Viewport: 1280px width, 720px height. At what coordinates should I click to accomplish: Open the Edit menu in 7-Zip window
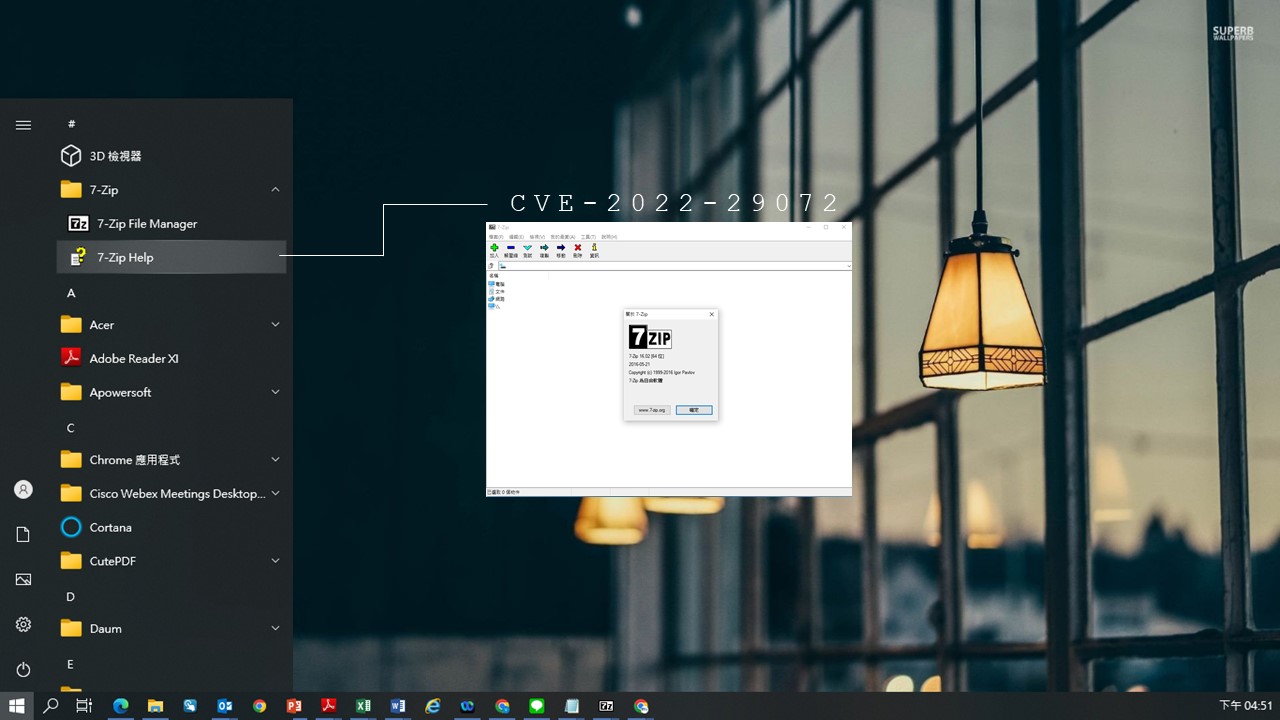tap(516, 237)
